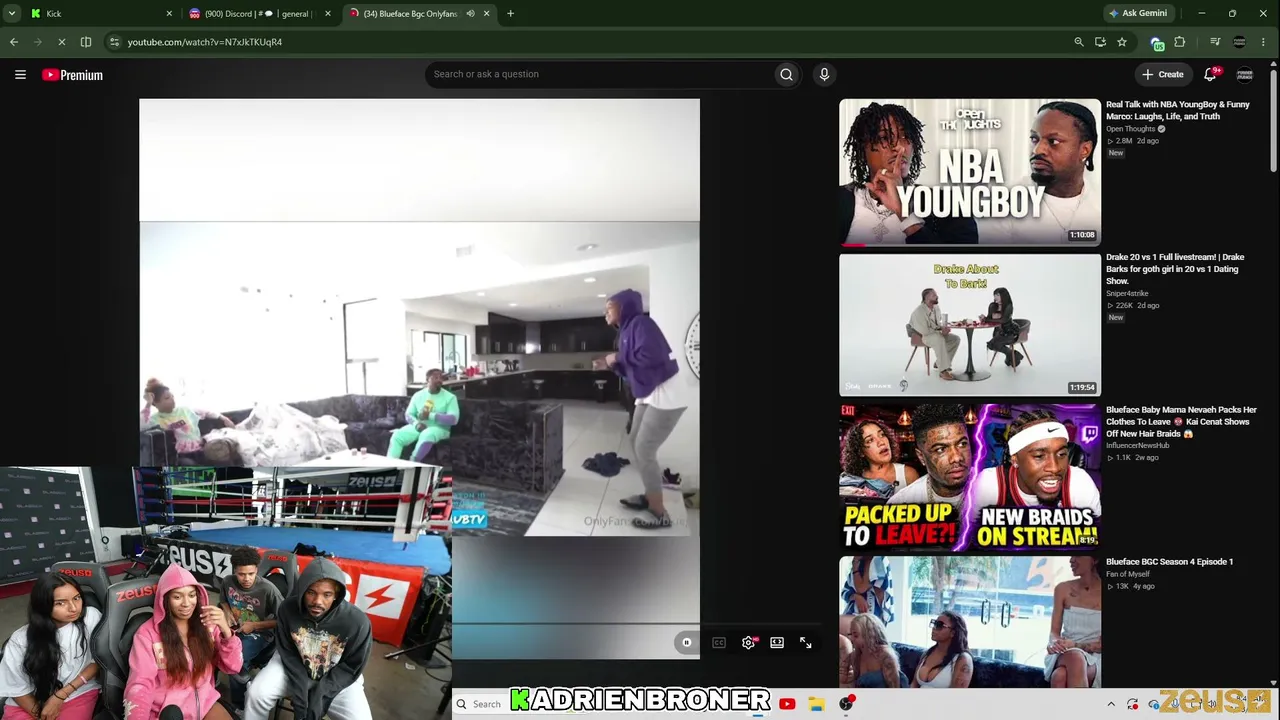
Task: Mute the Blueface tab audio icon
Action: click(470, 14)
